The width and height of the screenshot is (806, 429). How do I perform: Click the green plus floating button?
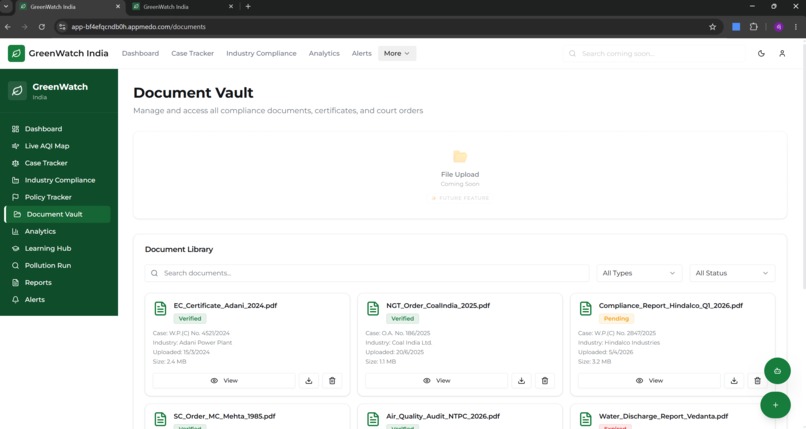[775, 405]
